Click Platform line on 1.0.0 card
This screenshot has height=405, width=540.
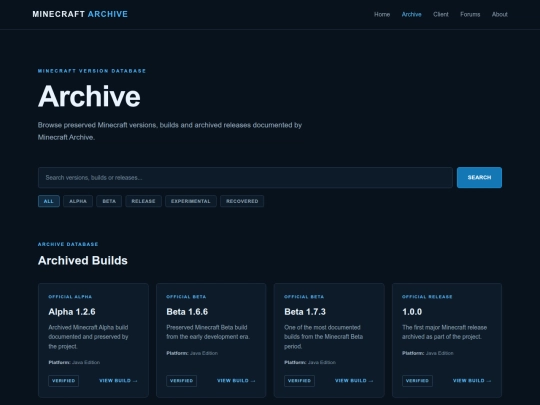428,353
